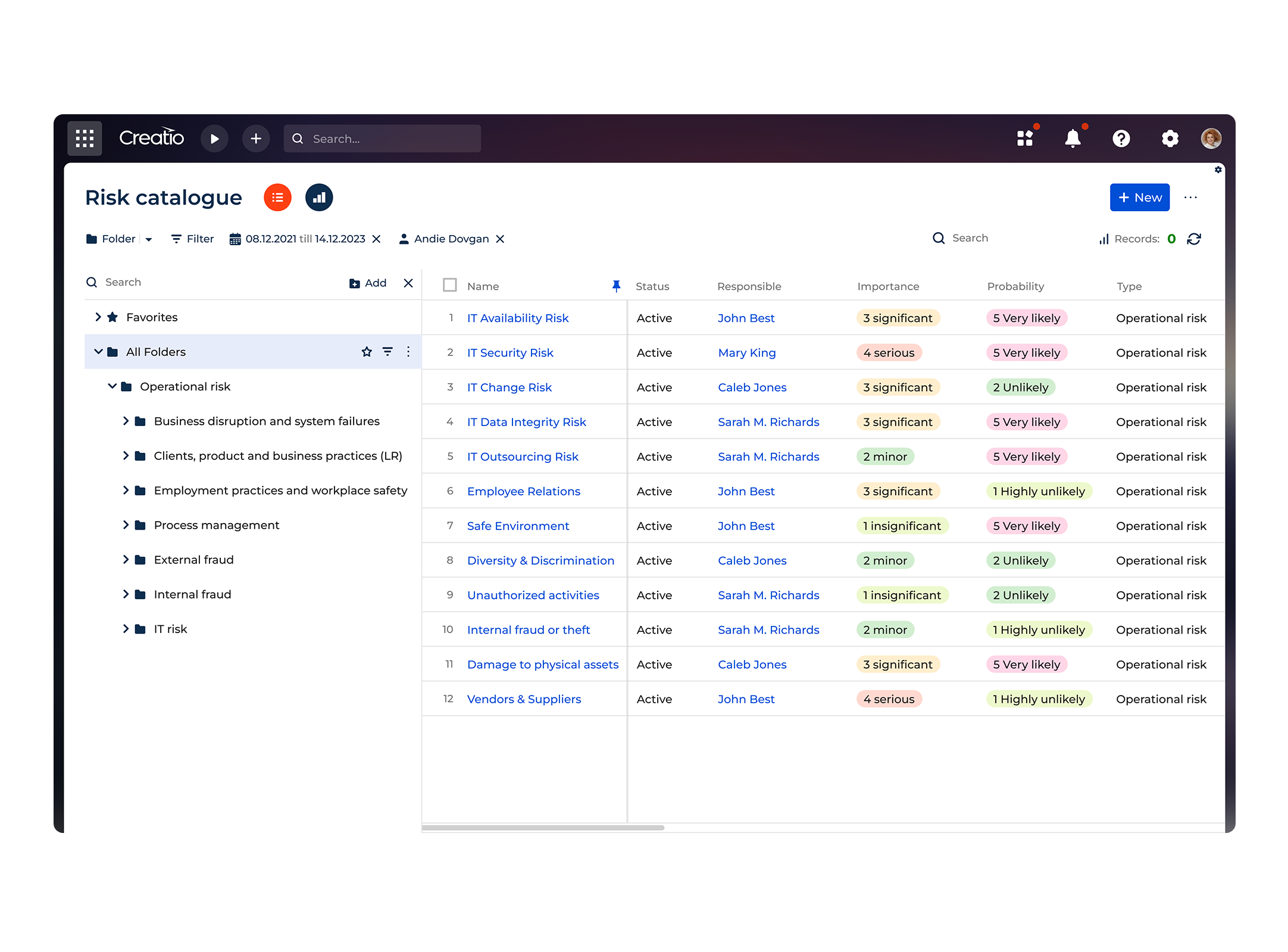The height and width of the screenshot is (952, 1288).
Task: Open the app launcher grid icon
Action: [84, 138]
